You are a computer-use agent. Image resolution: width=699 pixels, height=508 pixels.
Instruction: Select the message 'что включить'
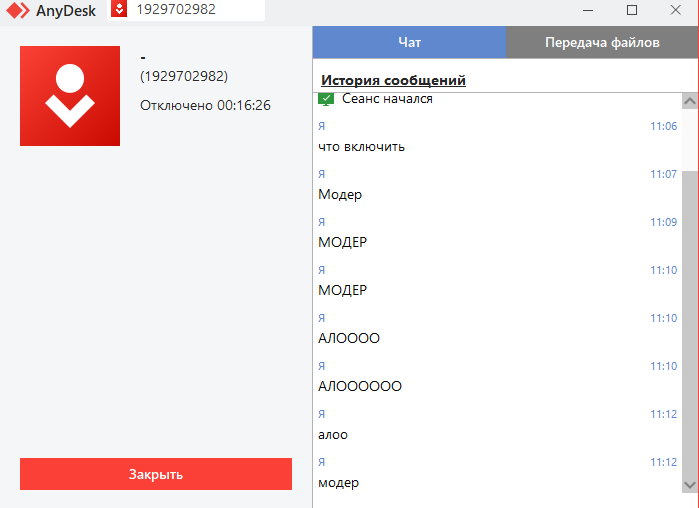pyautogui.click(x=362, y=147)
